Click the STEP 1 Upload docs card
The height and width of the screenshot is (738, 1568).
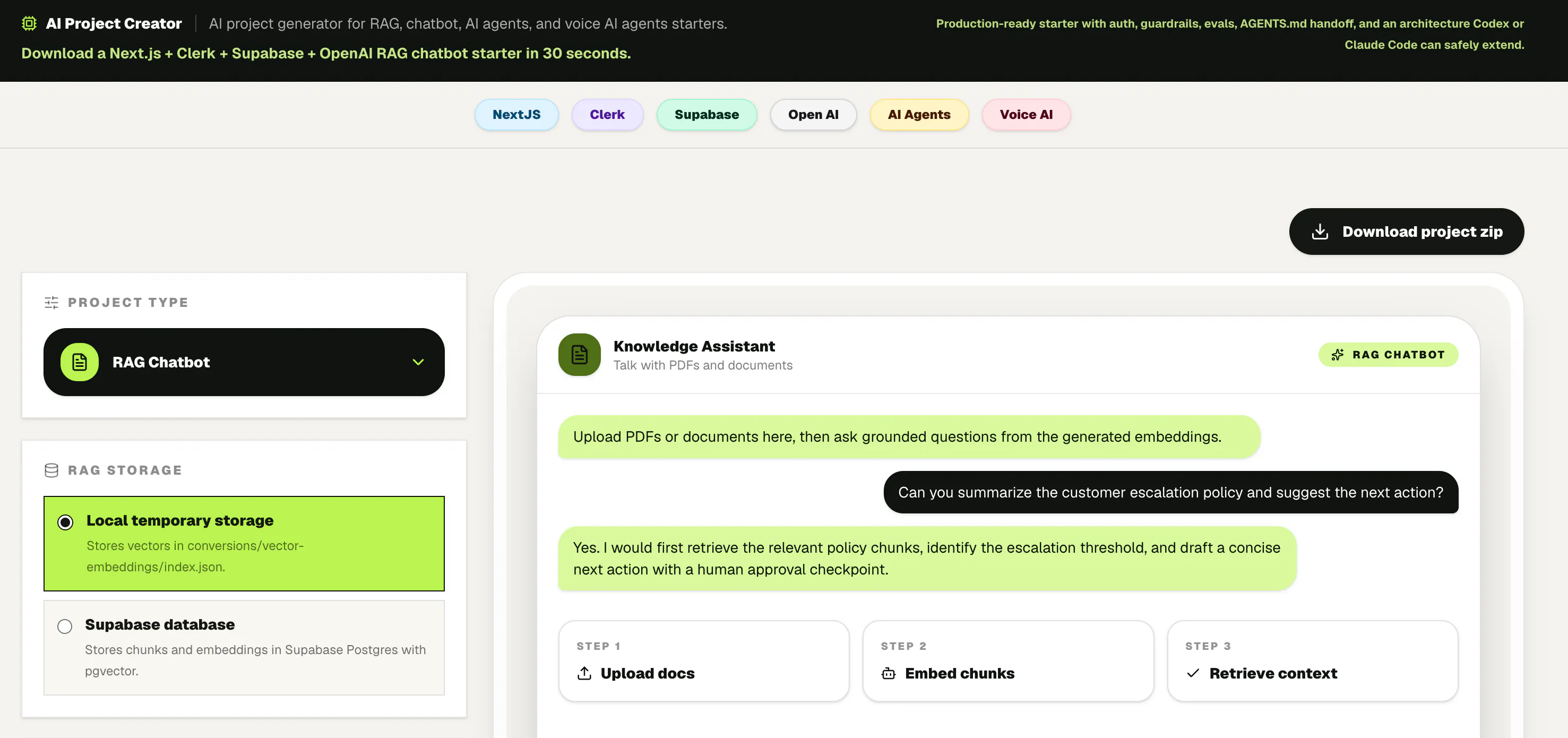click(x=704, y=660)
